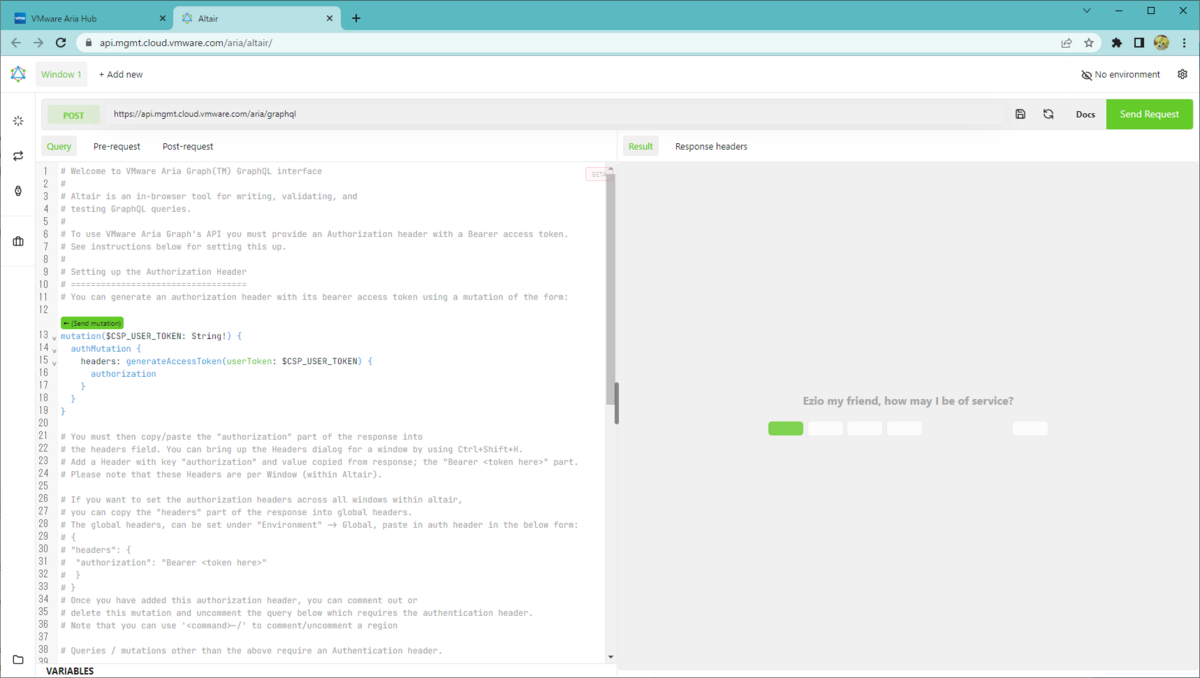Open the POST method selector
The image size is (1200, 678).
point(74,115)
